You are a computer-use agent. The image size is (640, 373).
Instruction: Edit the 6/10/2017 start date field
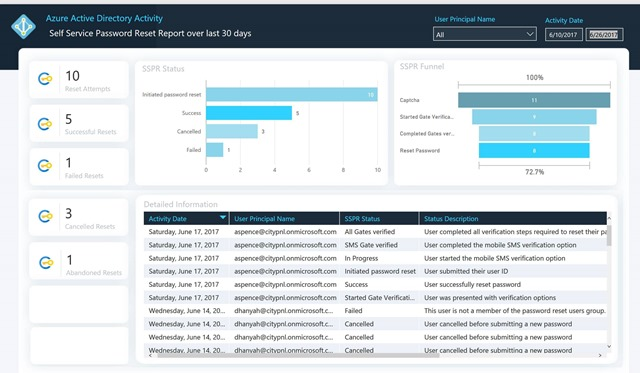(563, 35)
